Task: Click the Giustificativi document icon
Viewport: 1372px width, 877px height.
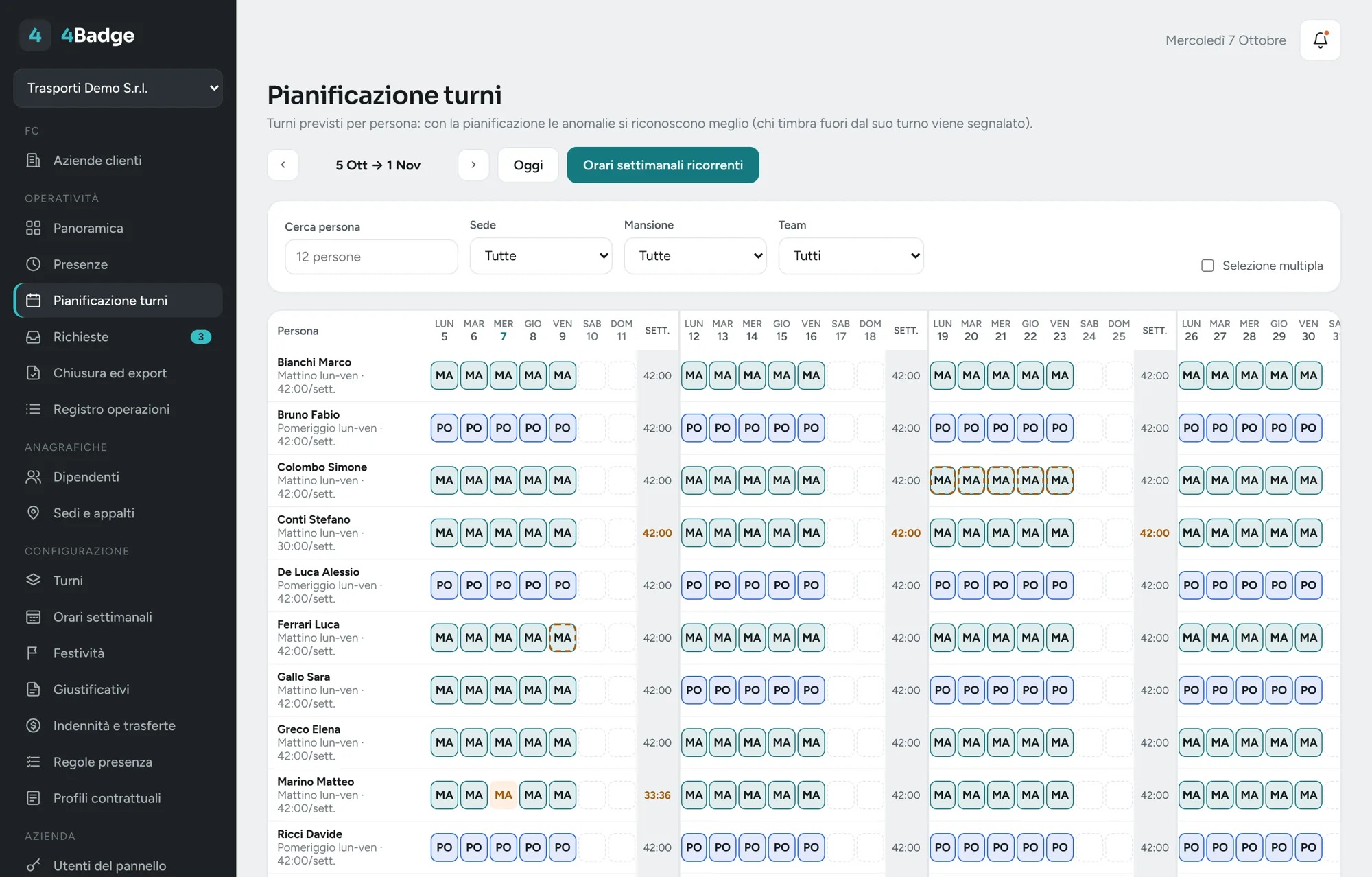Action: pos(33,689)
